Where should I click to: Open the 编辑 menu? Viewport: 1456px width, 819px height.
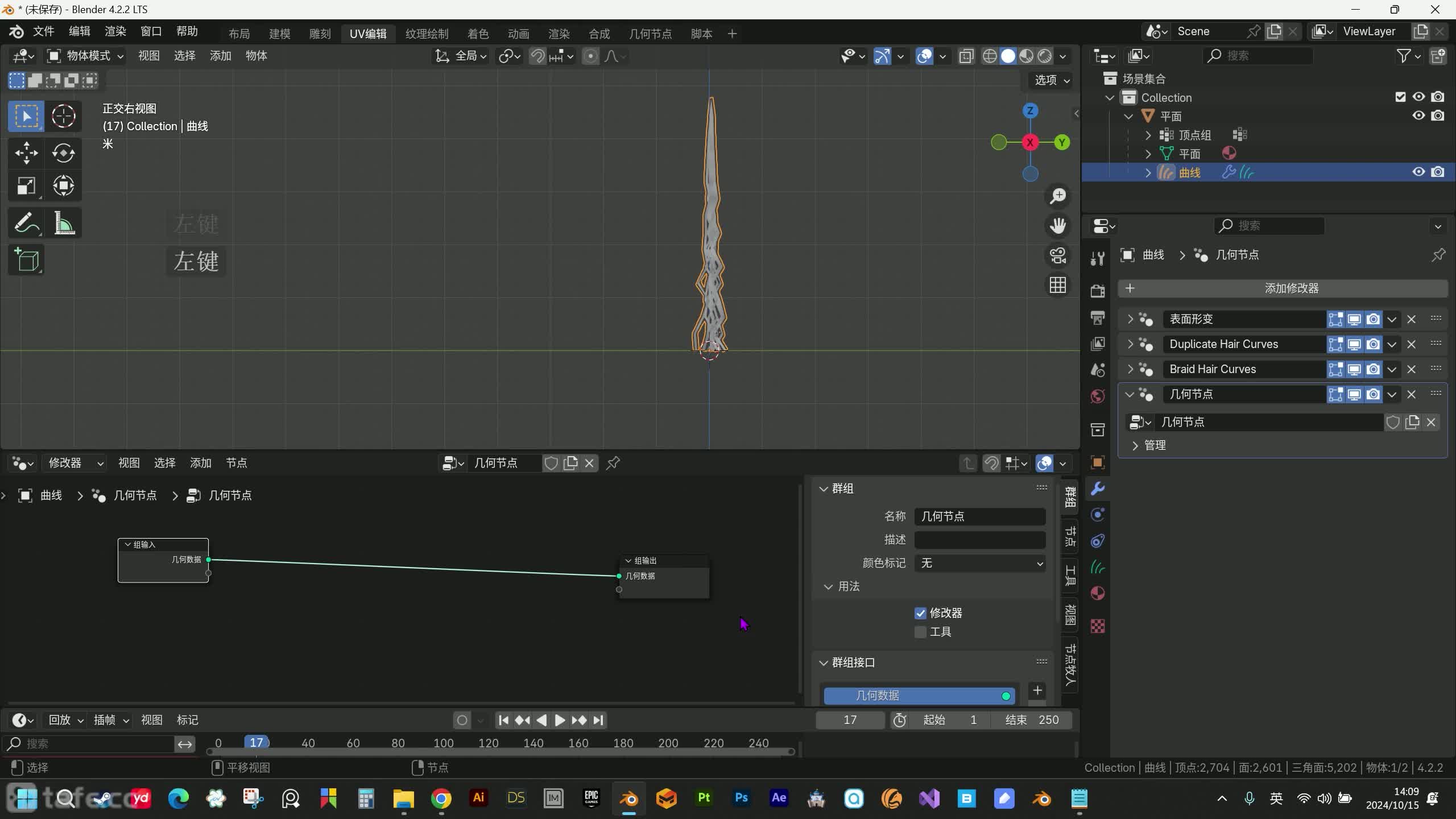[x=80, y=31]
